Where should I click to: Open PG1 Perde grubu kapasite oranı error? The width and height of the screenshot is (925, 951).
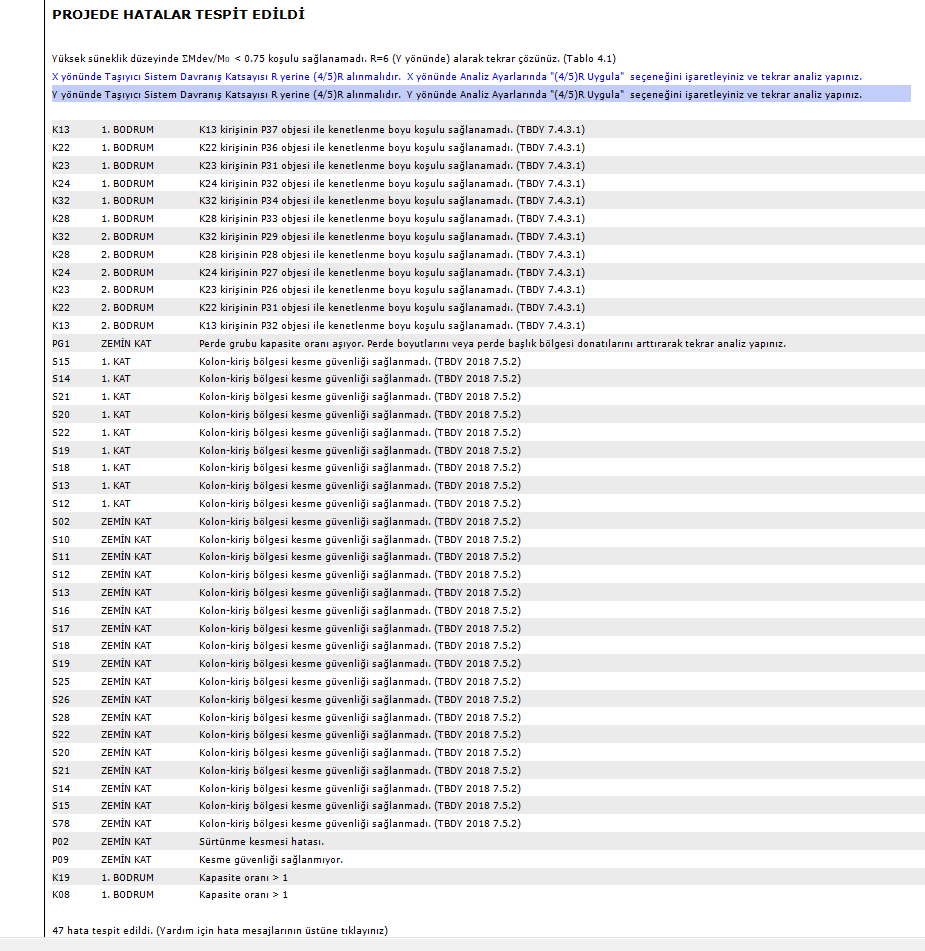492,343
